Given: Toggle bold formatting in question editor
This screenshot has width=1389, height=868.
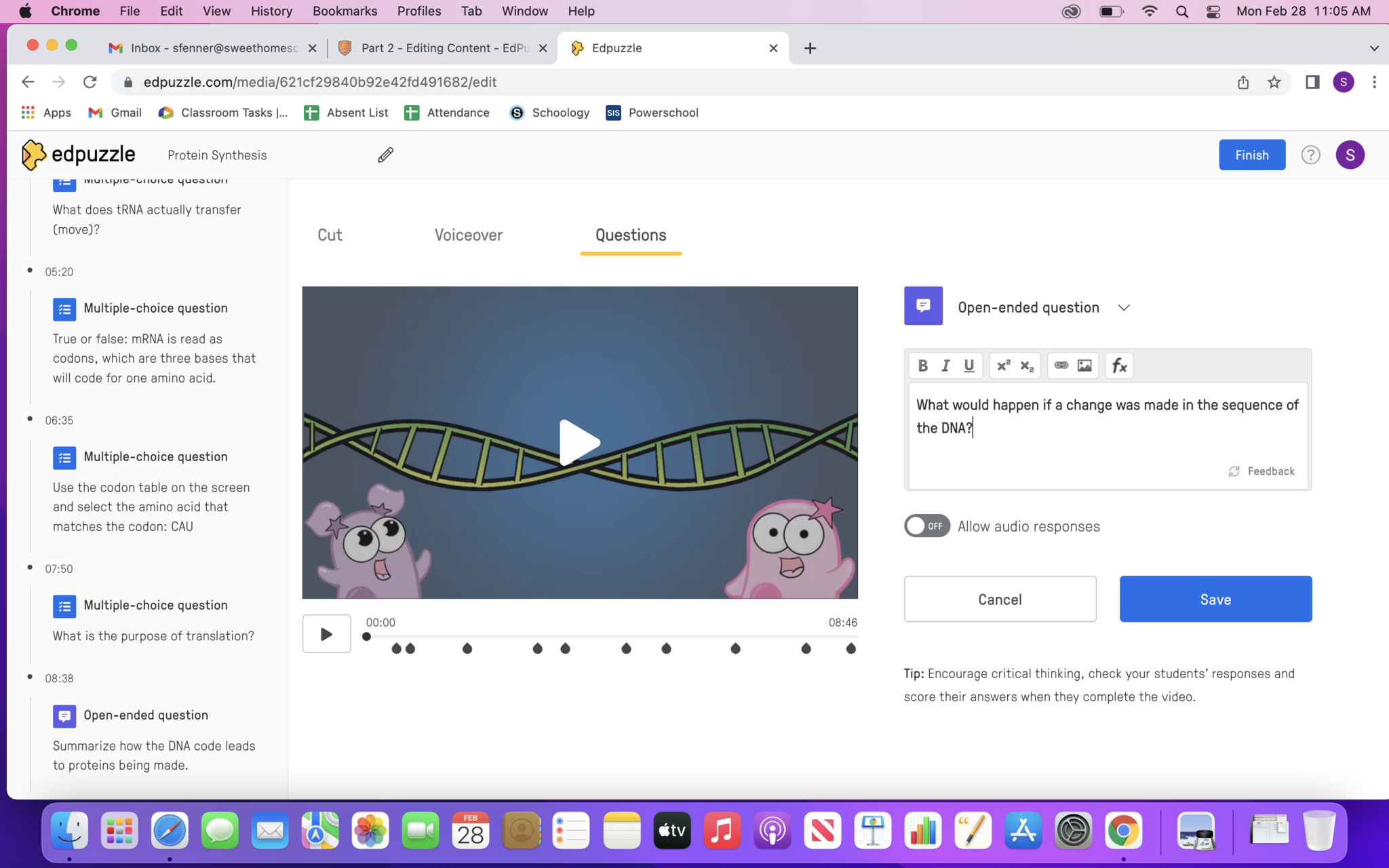Looking at the screenshot, I should point(922,366).
